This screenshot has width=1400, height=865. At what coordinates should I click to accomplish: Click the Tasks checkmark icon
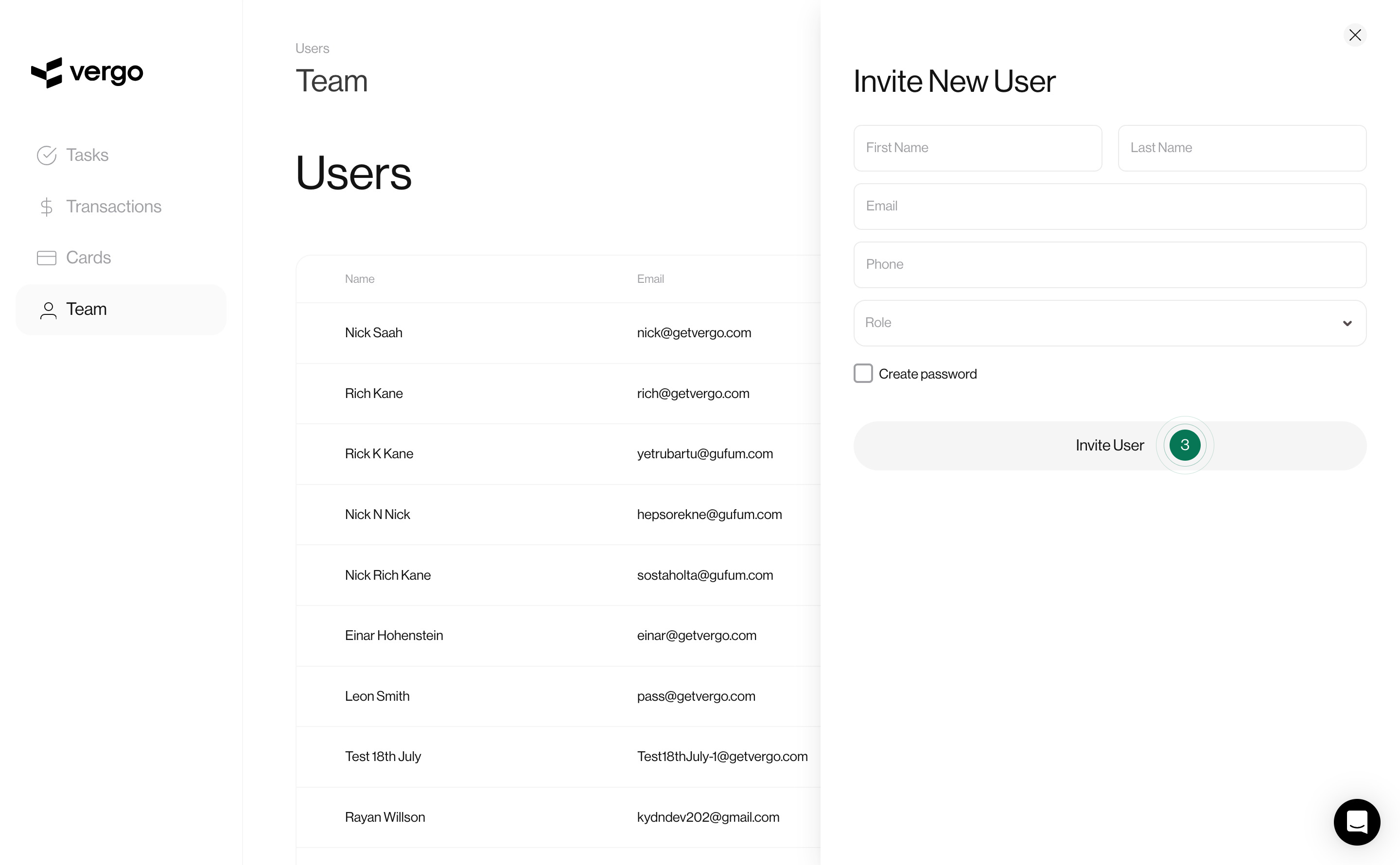(x=46, y=155)
